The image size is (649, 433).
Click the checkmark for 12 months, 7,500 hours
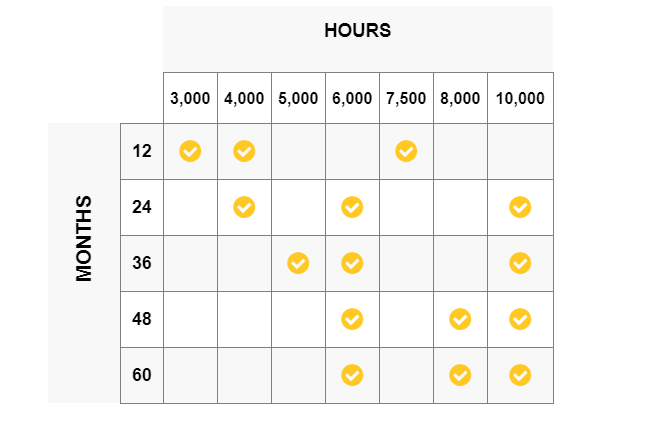[x=406, y=151]
